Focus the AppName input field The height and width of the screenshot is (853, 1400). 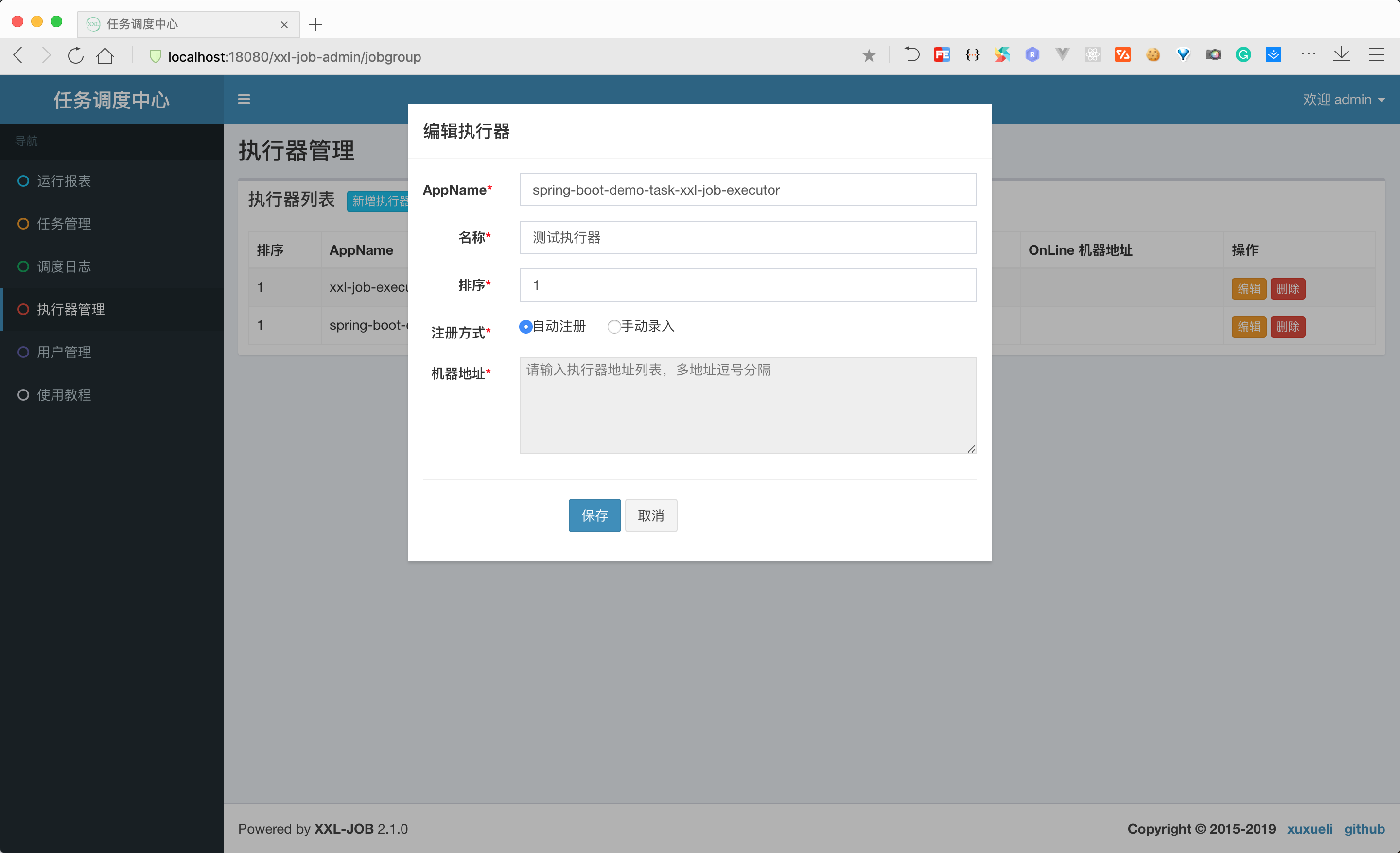(748, 190)
